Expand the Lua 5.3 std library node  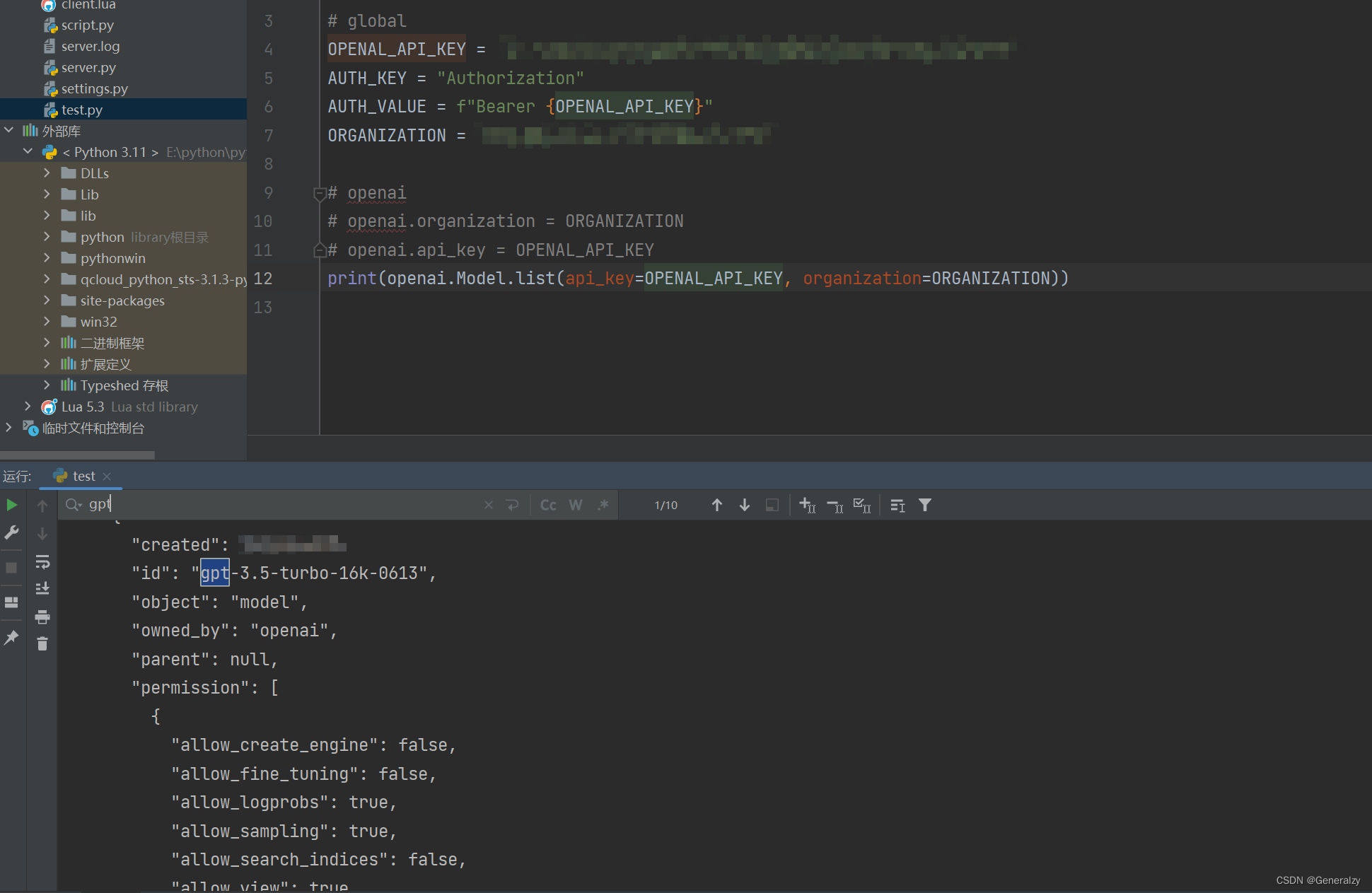tap(28, 406)
